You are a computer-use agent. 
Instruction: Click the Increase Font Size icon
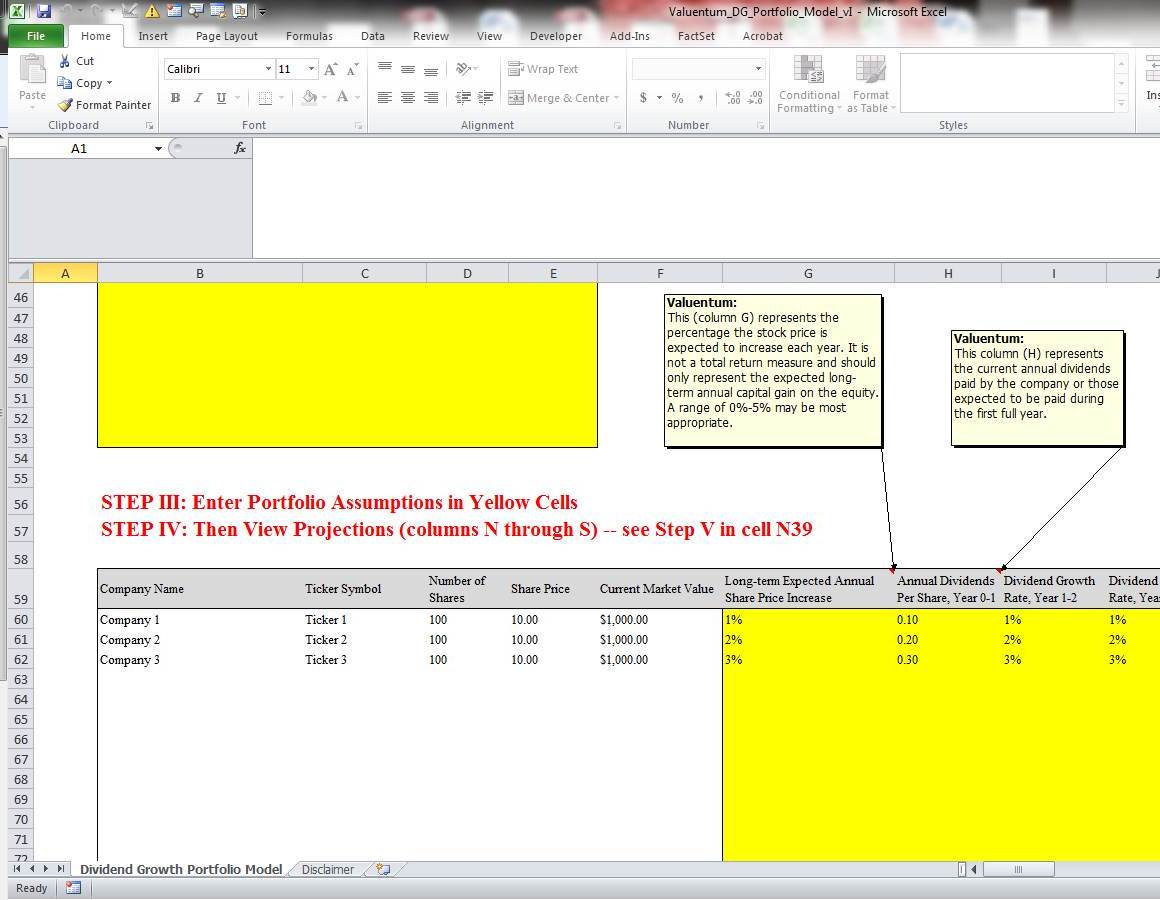331,69
